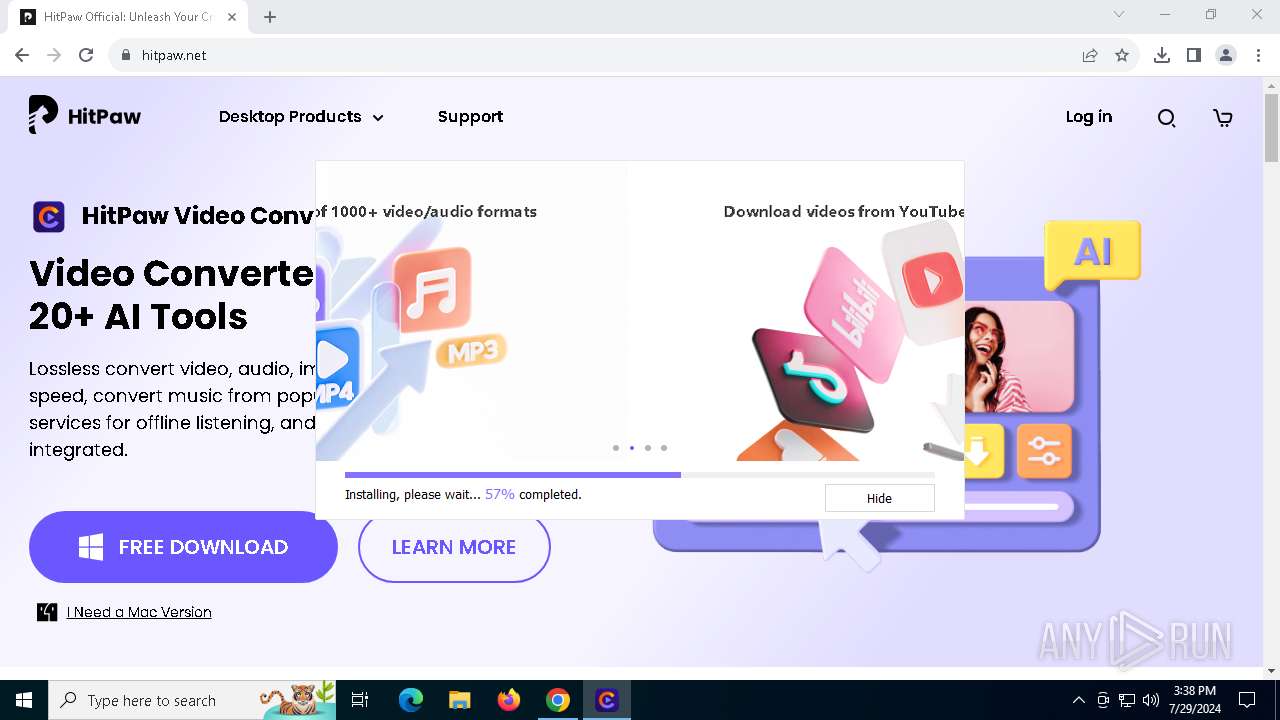Select the fourth installer slideshow dot

coord(664,448)
